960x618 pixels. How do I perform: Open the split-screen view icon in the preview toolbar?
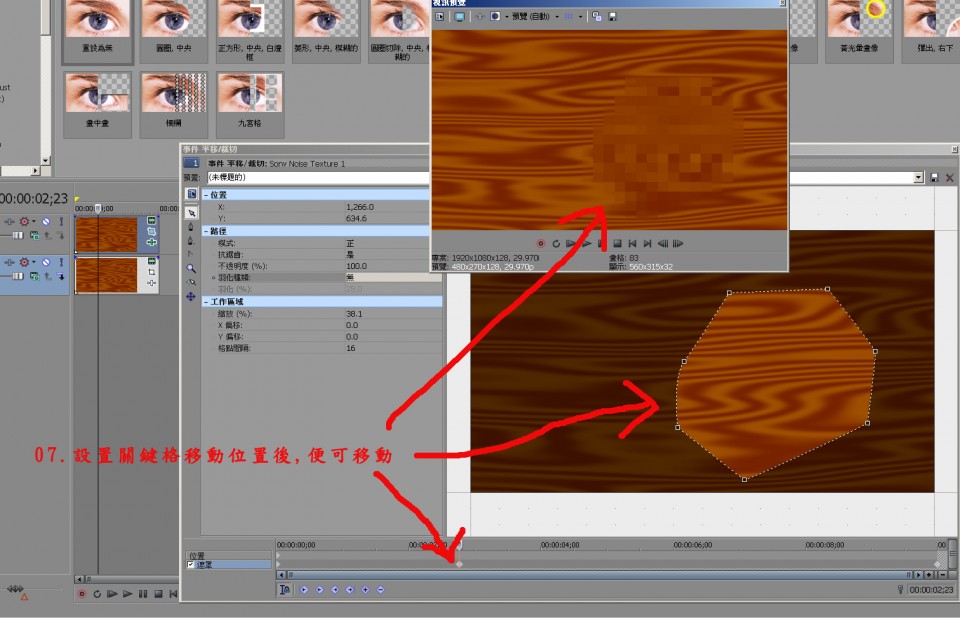(x=495, y=17)
